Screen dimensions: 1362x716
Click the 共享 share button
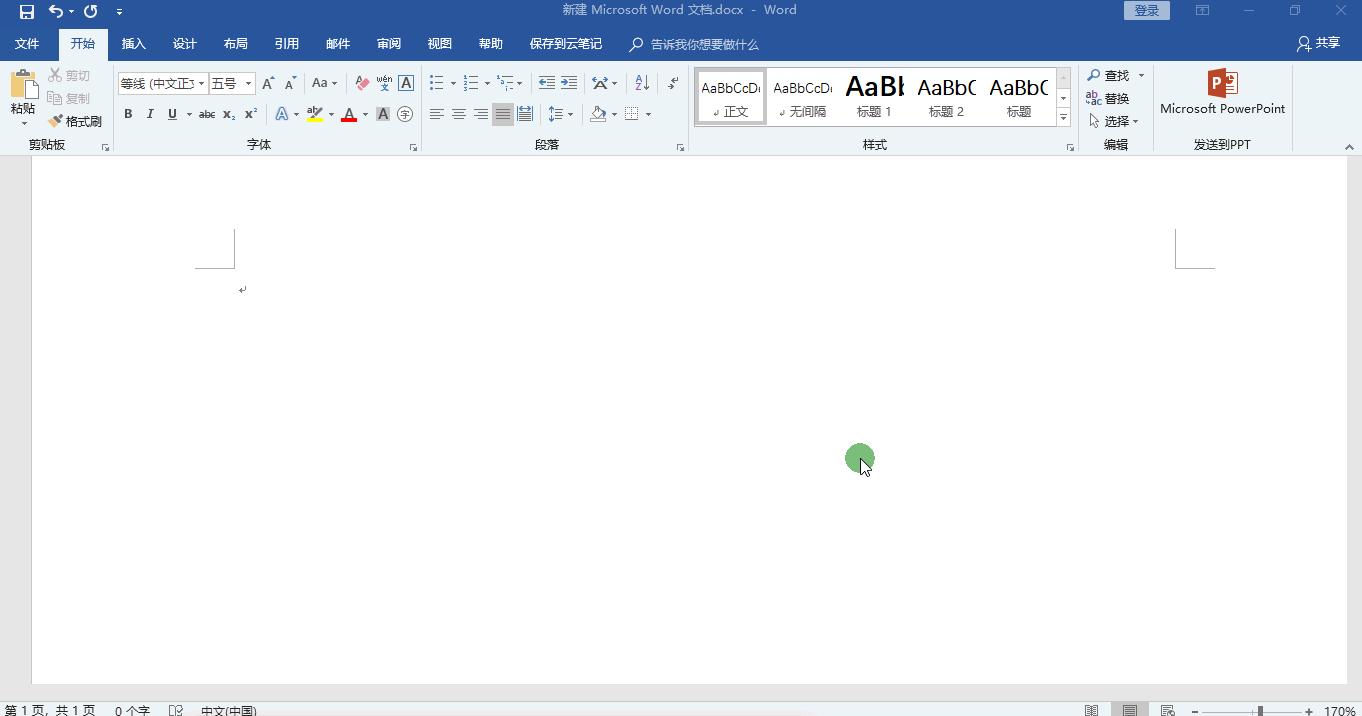tap(1318, 43)
